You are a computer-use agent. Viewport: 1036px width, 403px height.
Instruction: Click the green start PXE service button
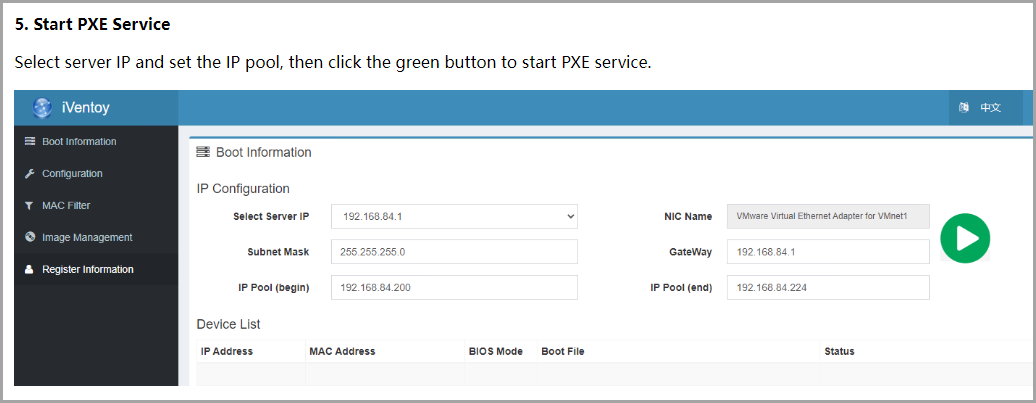(965, 238)
